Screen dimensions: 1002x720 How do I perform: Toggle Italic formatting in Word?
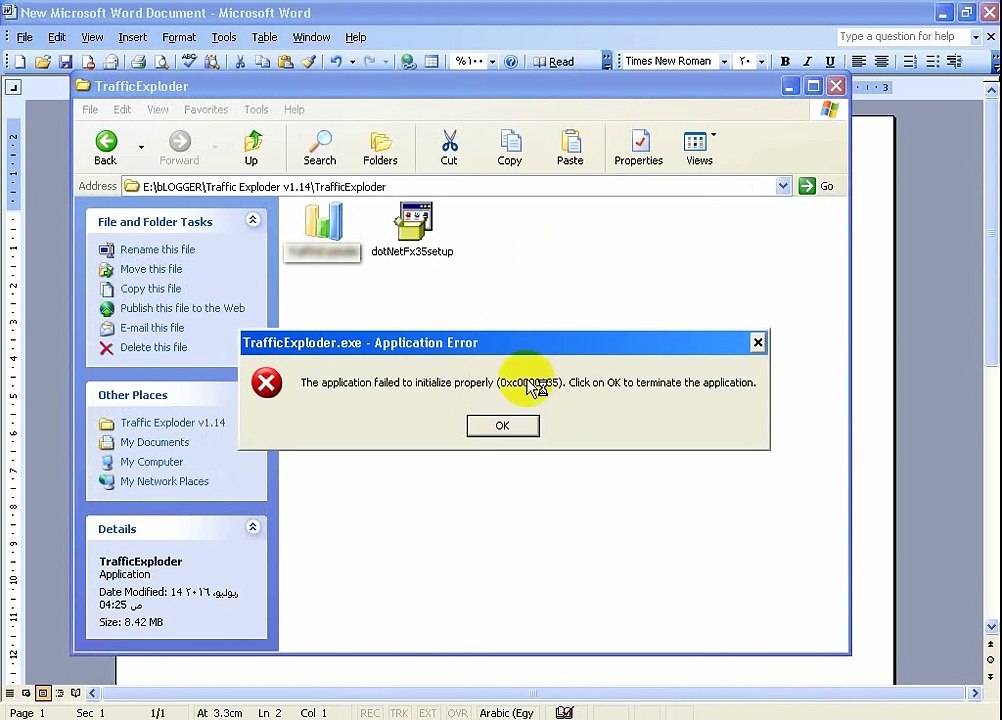[807, 61]
